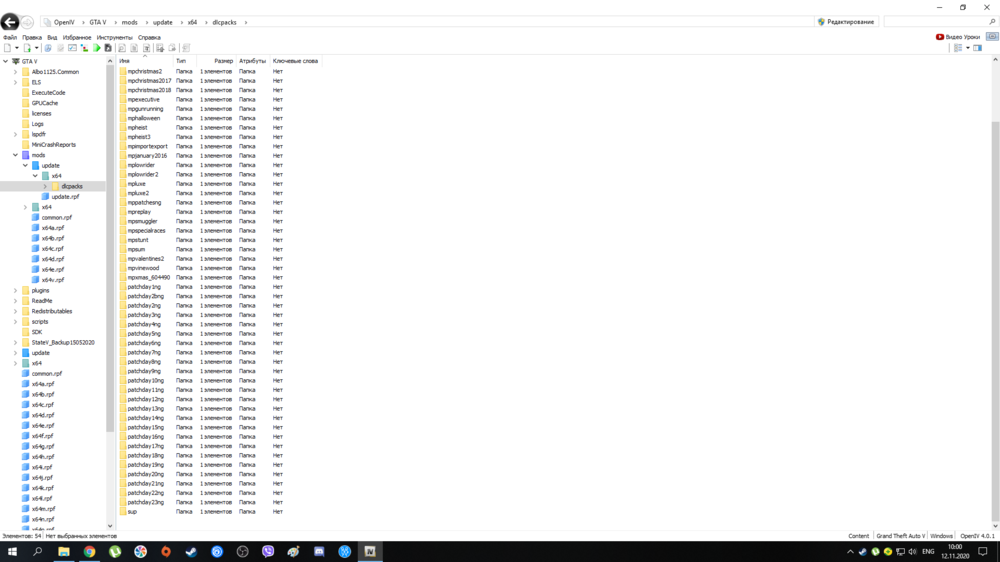This screenshot has height=562, width=1000.
Task: Select the patchday10ng folder row
Action: tap(219, 380)
